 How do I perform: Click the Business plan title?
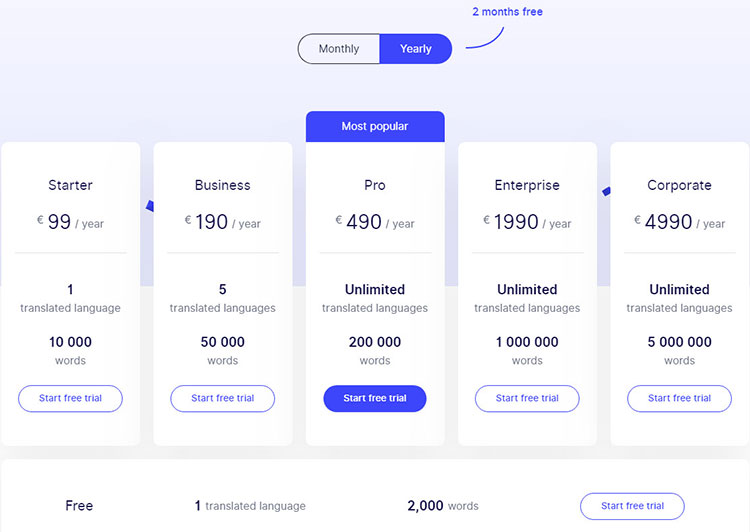coord(222,185)
